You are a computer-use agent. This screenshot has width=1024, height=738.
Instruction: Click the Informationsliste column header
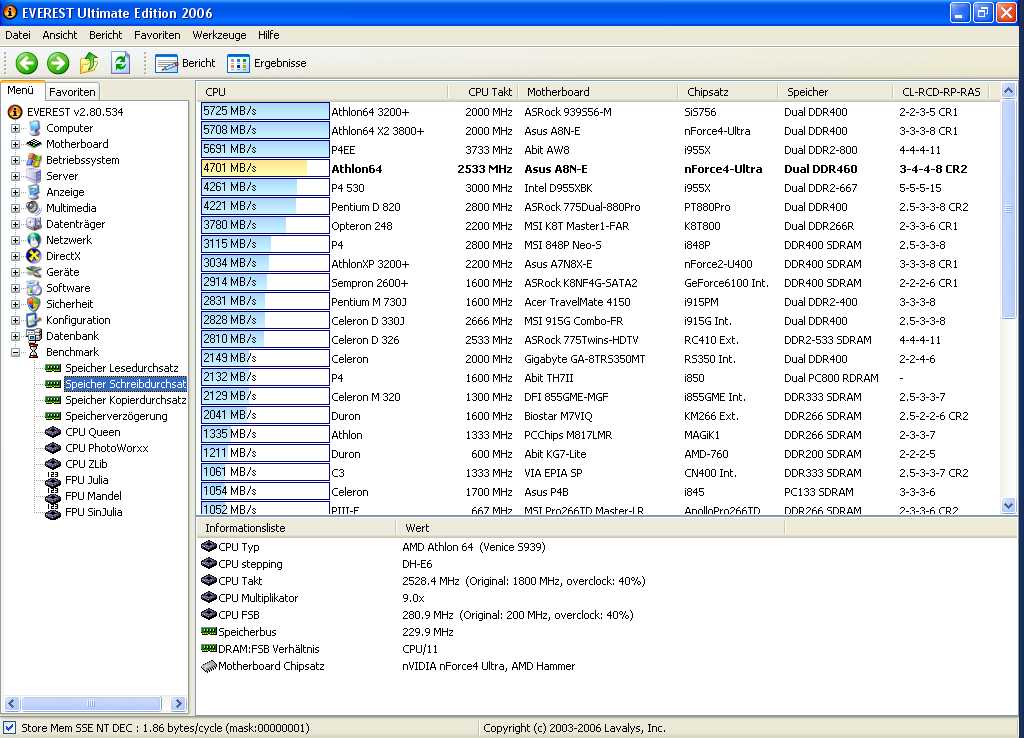tap(296, 528)
